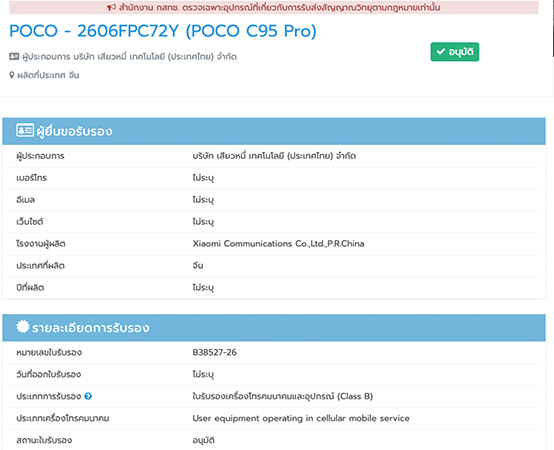Click the ปีที่ผลิต row label

pyautogui.click(x=30, y=288)
